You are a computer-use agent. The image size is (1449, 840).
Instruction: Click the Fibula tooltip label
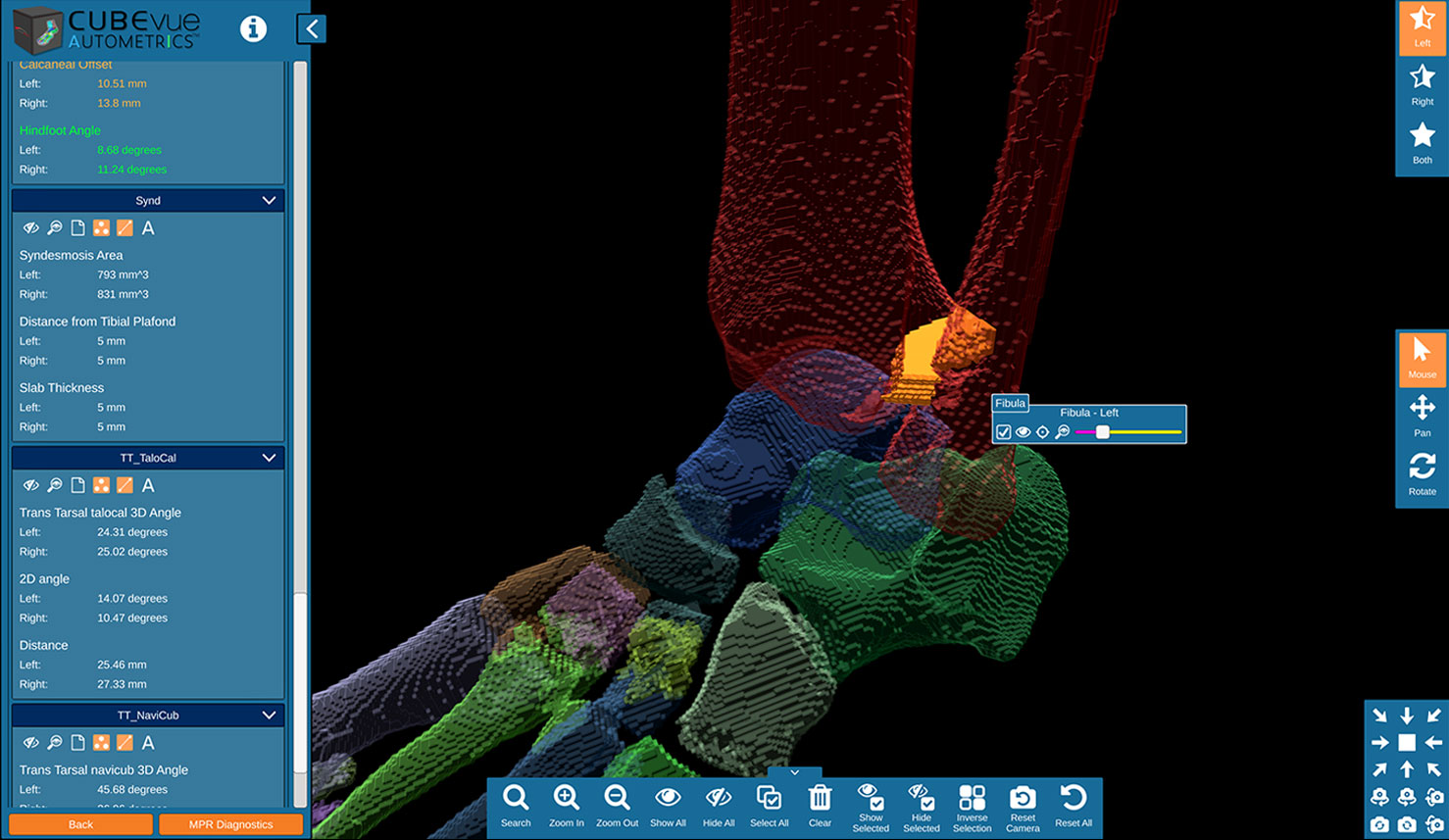pyautogui.click(x=1010, y=403)
